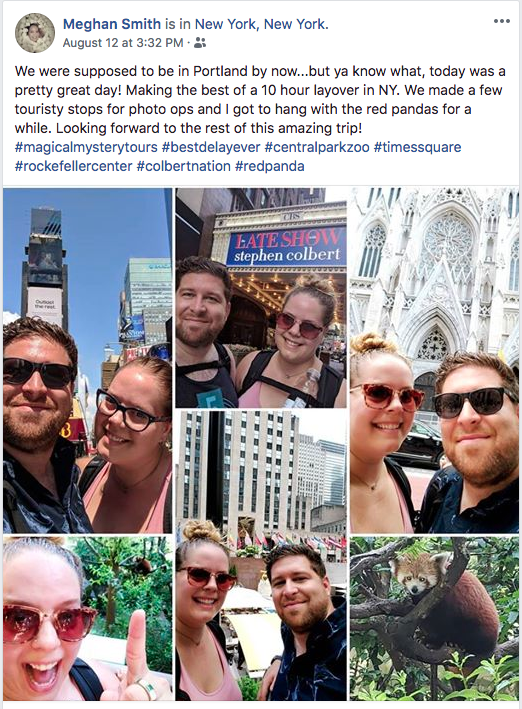Open the #rockefellercenter hashtag
This screenshot has height=709, width=522.
(73, 166)
